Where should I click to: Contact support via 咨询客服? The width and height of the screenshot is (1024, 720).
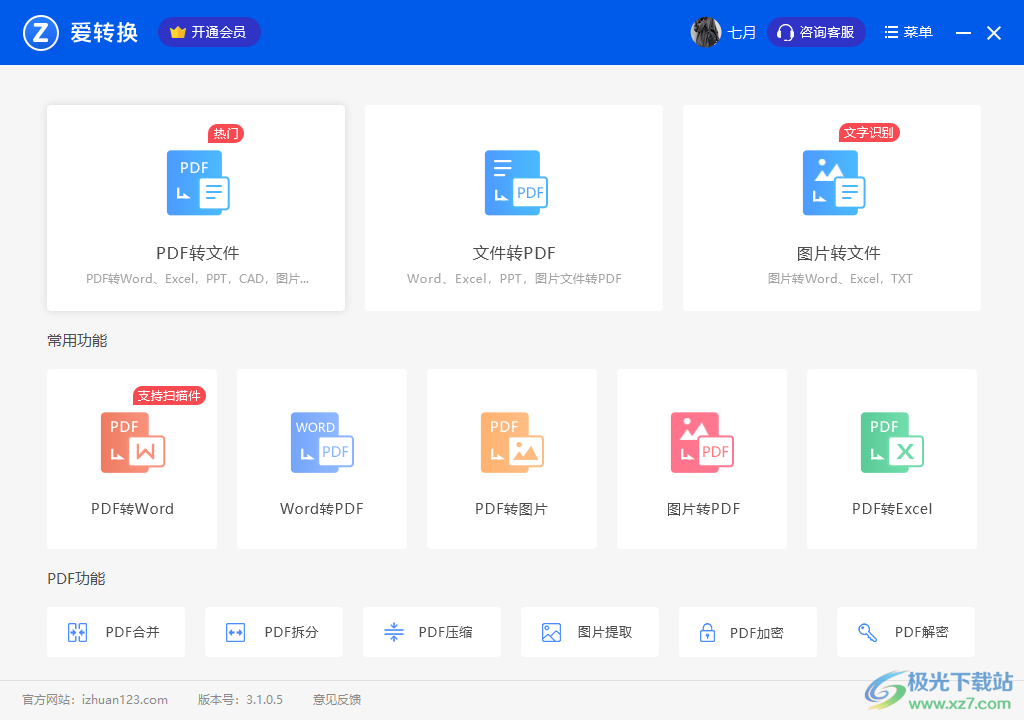coord(816,32)
